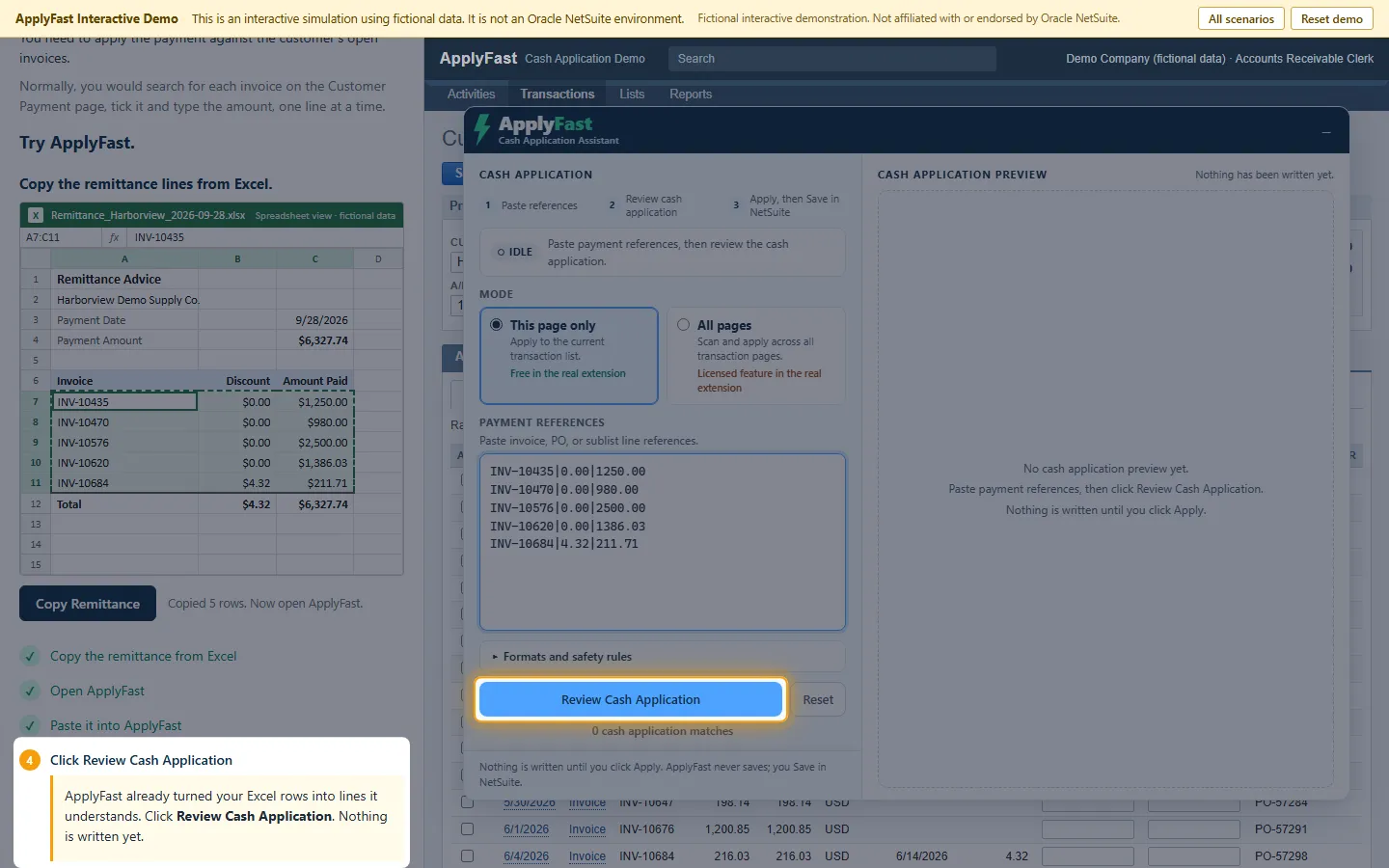
Task: Click Open ApplyFast checklist step
Action: 97,691
